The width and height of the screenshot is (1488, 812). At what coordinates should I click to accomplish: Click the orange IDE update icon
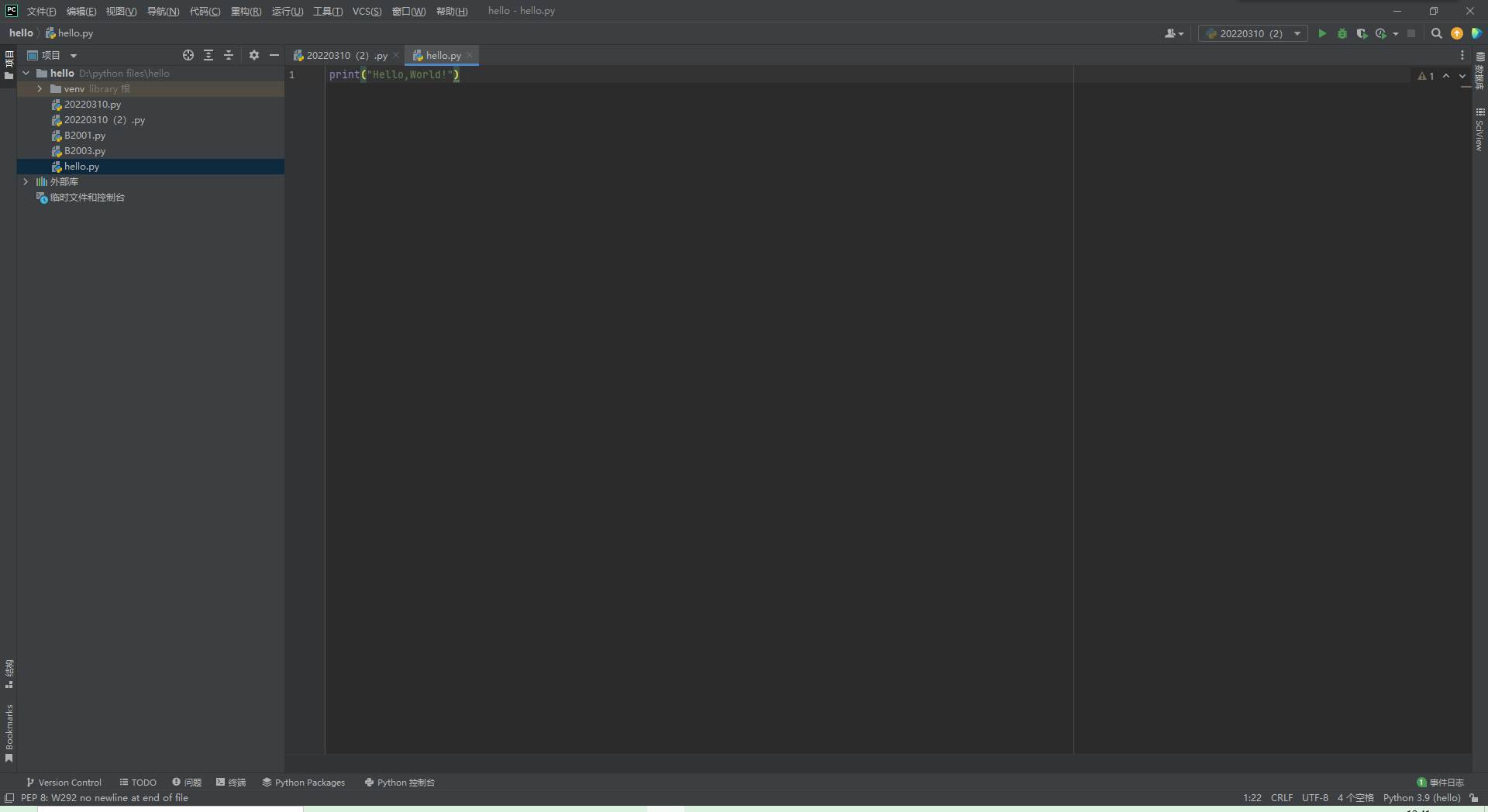[x=1457, y=33]
